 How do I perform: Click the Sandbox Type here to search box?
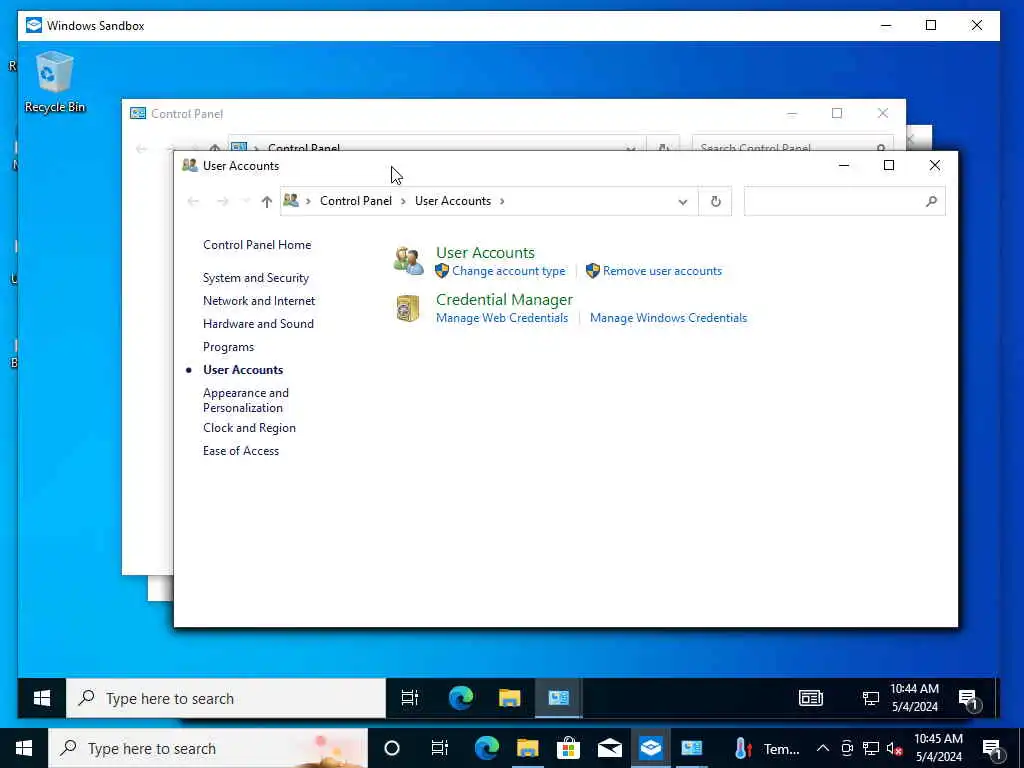pos(226,698)
